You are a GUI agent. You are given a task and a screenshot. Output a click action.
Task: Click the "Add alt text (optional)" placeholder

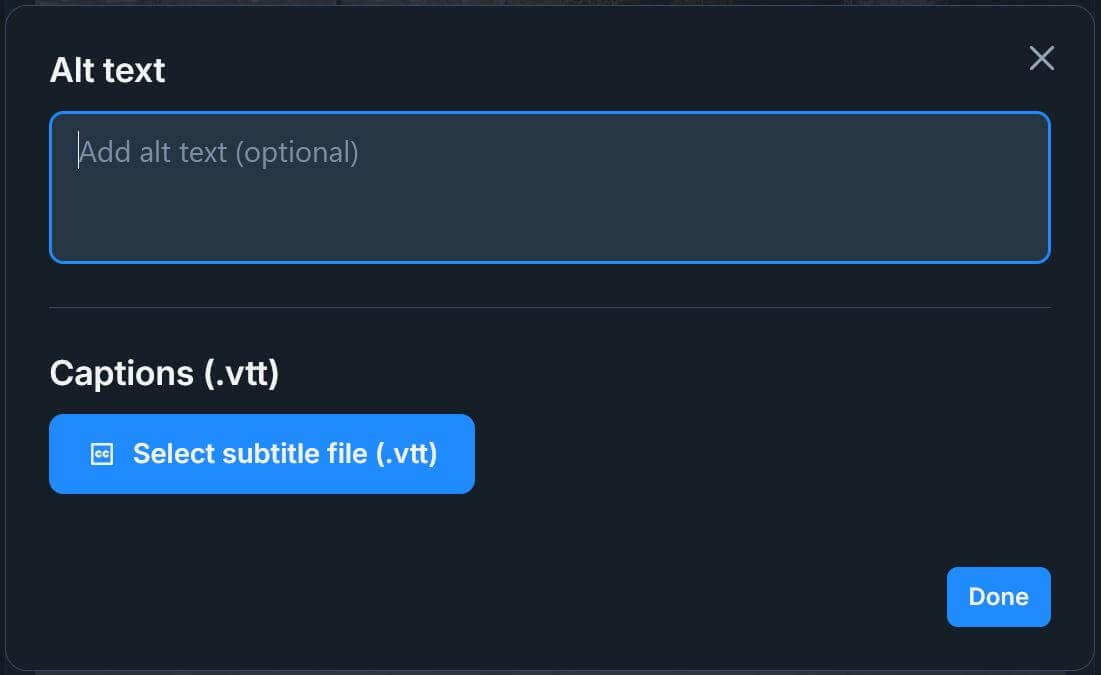[x=219, y=152]
